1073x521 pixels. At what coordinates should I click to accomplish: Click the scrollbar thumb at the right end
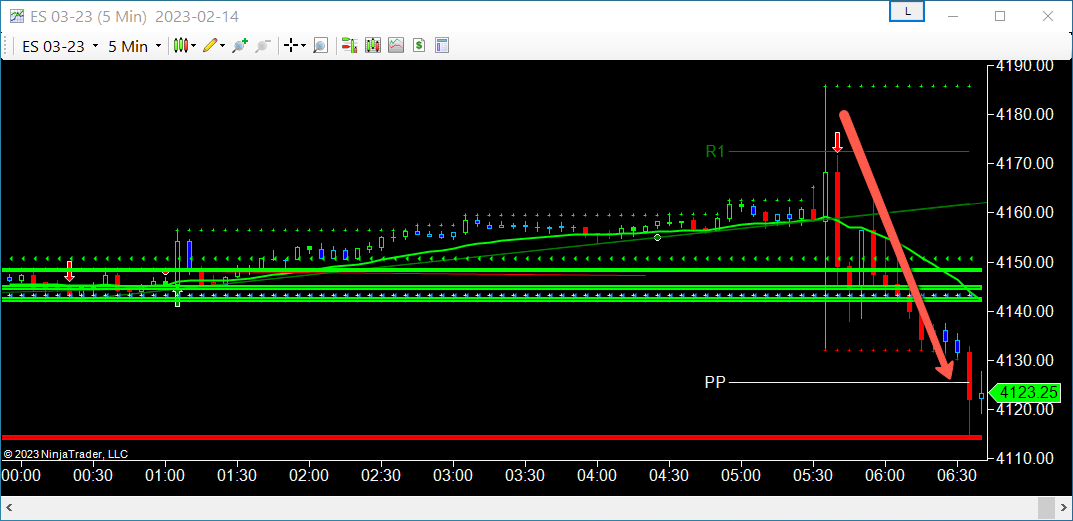(x=1046, y=508)
